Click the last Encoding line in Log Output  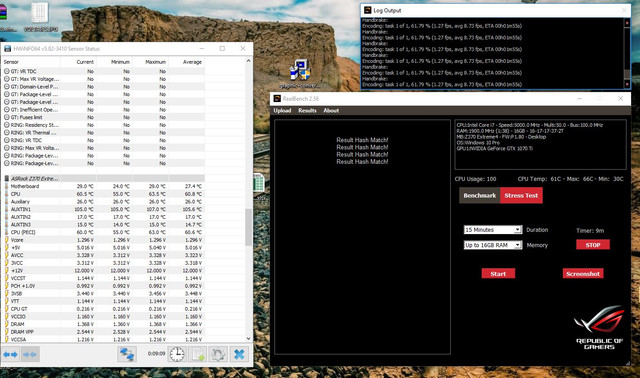[x=442, y=84]
